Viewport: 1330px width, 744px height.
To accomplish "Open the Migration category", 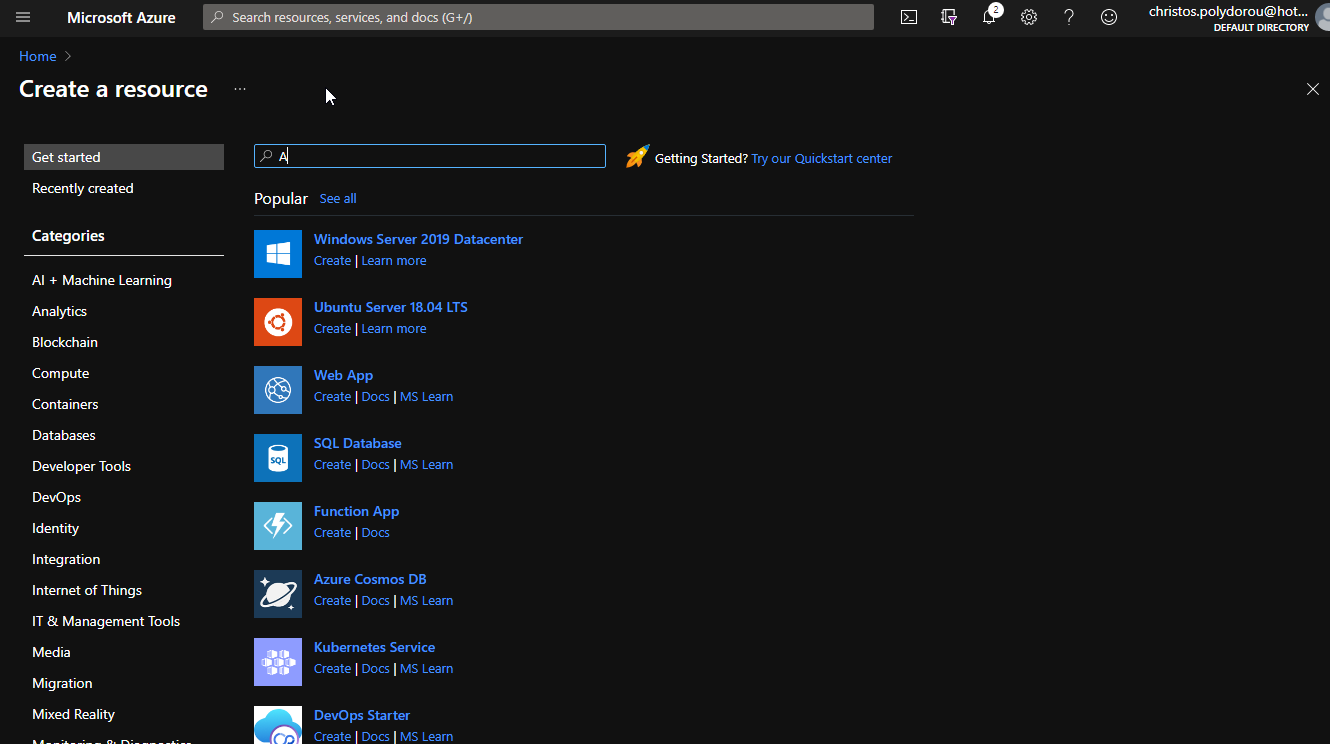I will point(62,683).
